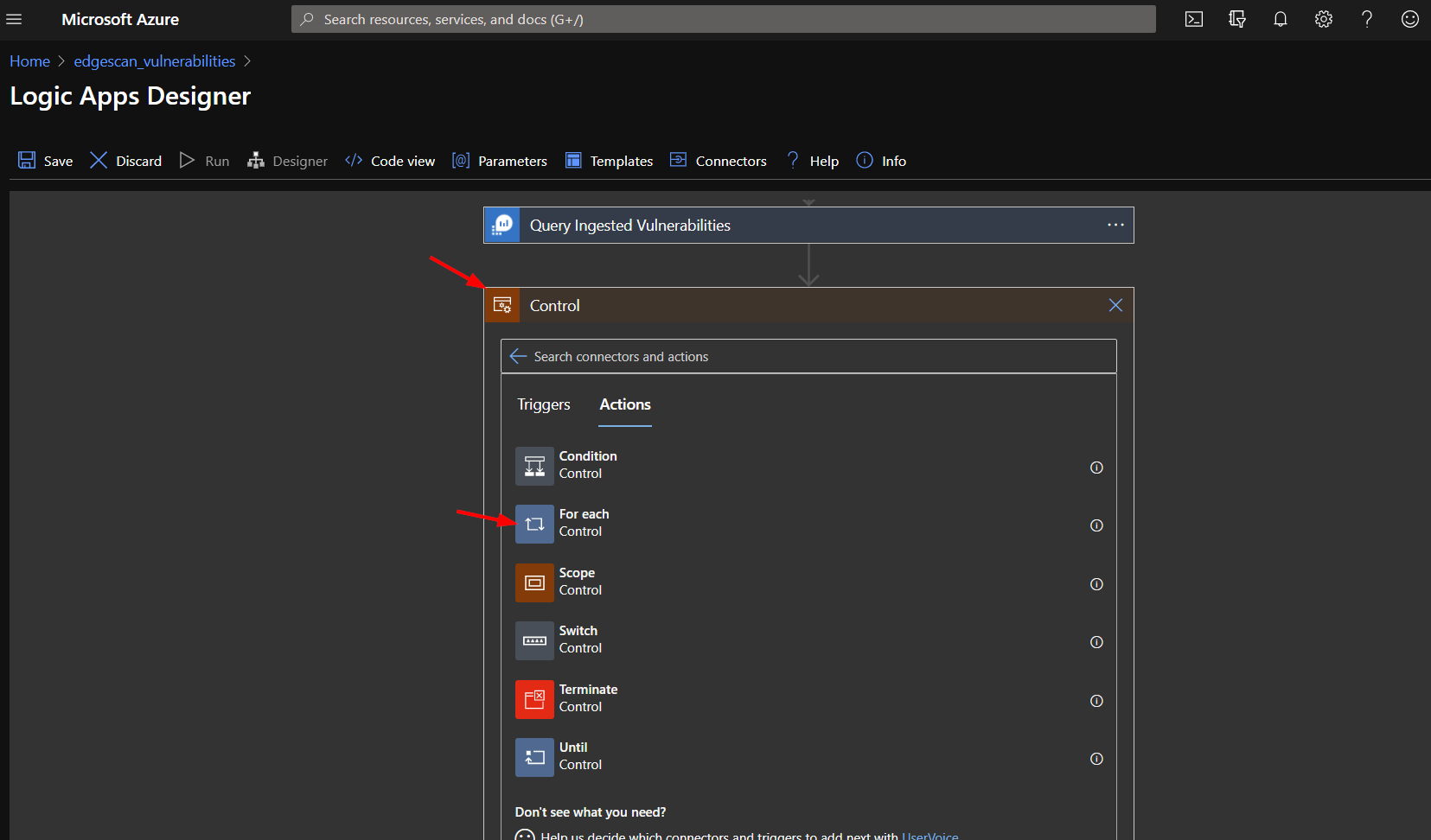Screen dimensions: 1431x840
Task: Click the Run play icon
Action: [x=187, y=160]
